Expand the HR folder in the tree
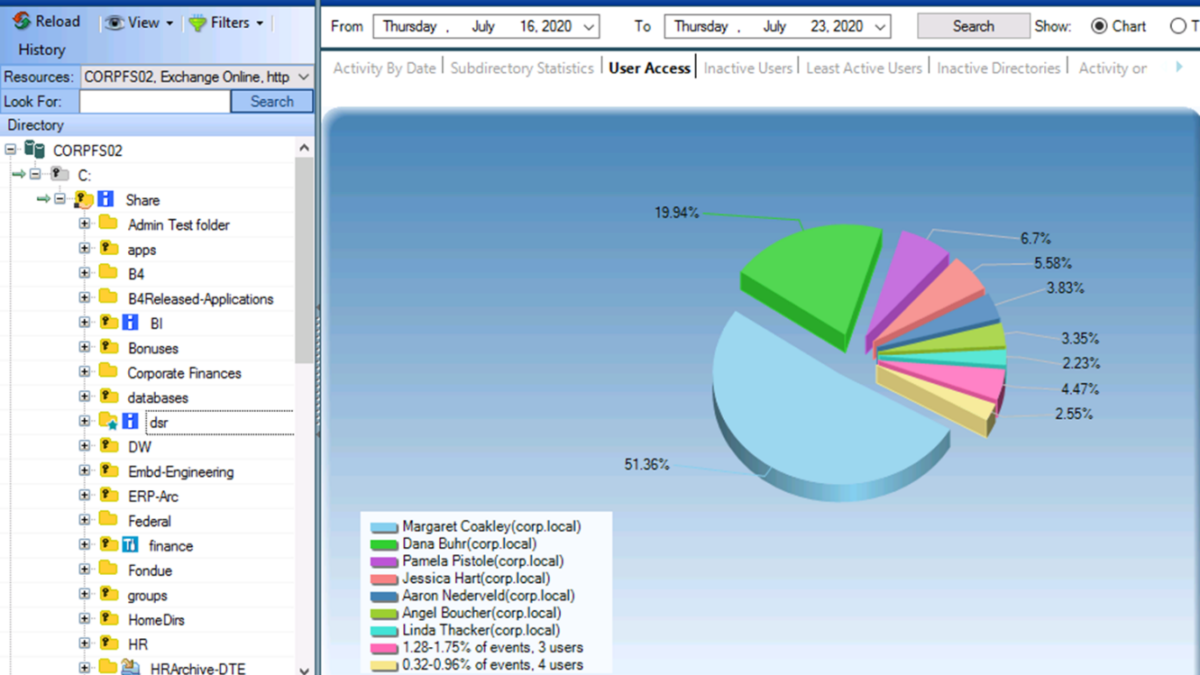The height and width of the screenshot is (675, 1200). (87, 643)
